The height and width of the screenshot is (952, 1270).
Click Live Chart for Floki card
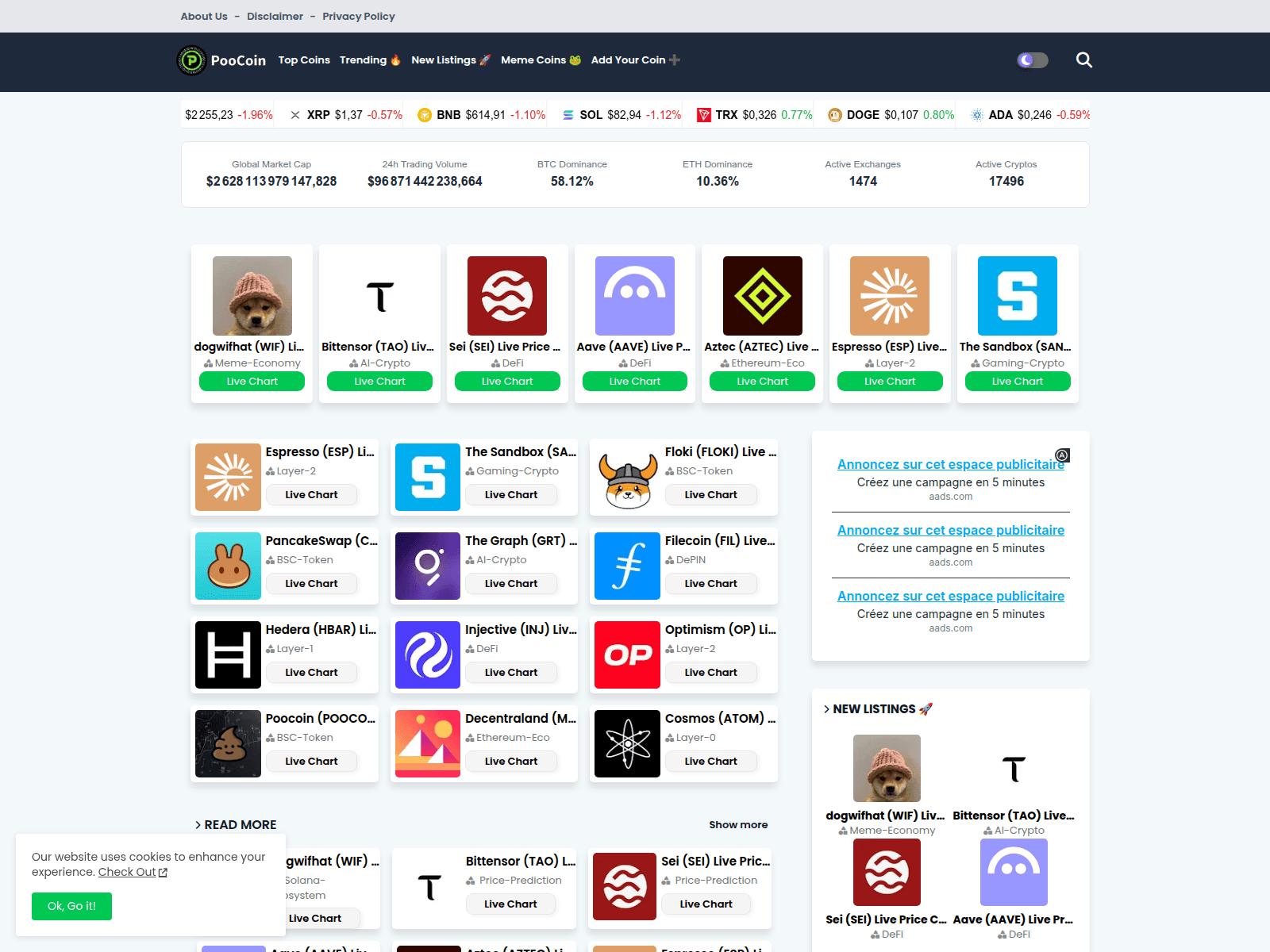click(x=711, y=494)
